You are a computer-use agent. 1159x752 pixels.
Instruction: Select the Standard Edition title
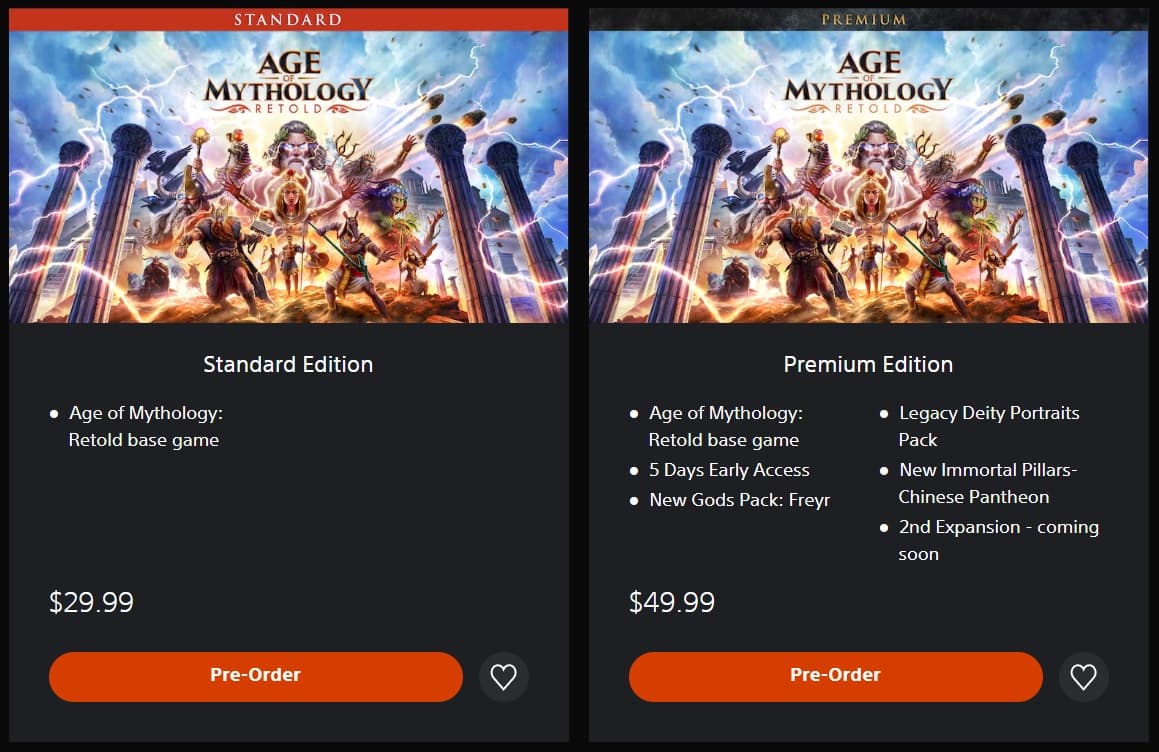tap(288, 364)
